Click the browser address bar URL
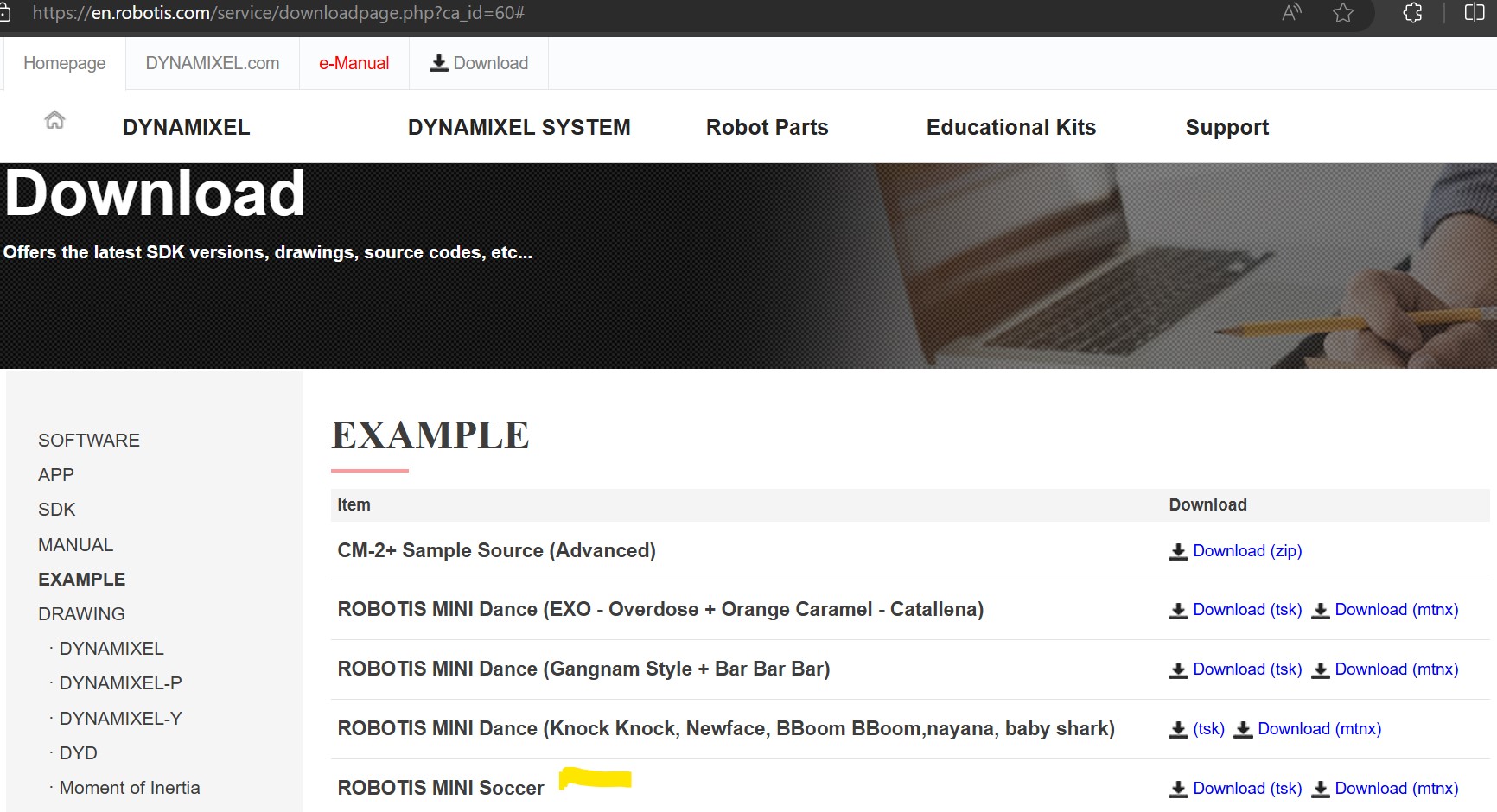Screen dimensions: 1497x812 [x=278, y=13]
